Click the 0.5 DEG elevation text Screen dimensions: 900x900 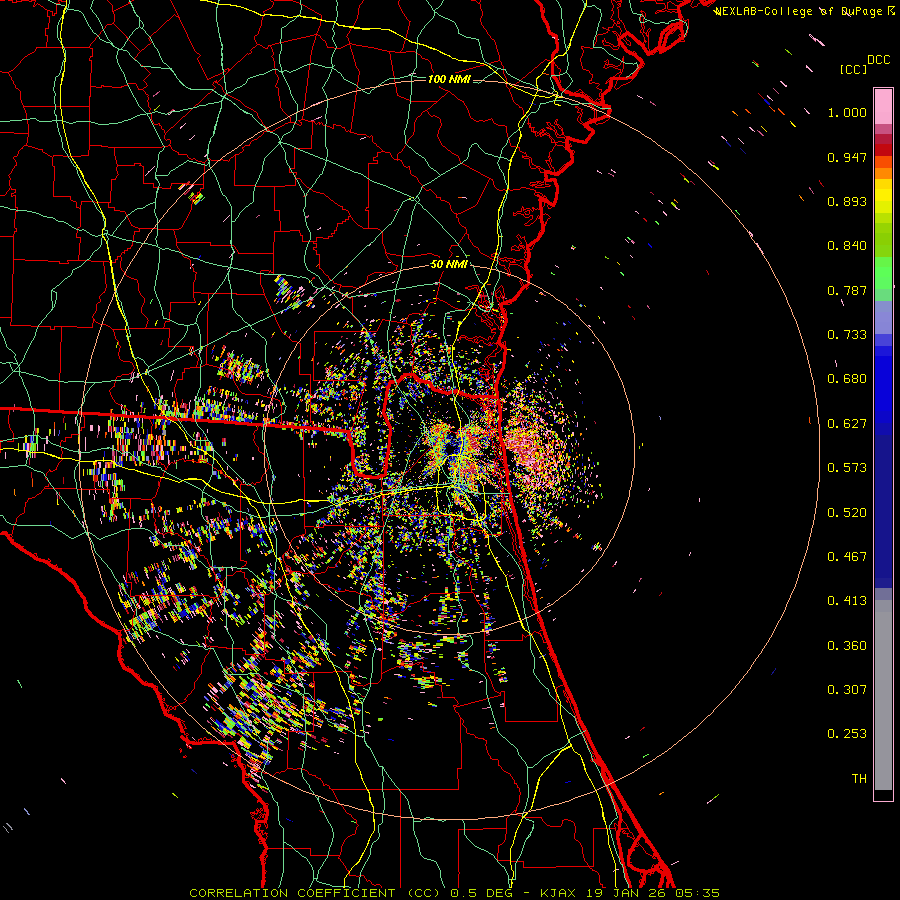point(482,893)
